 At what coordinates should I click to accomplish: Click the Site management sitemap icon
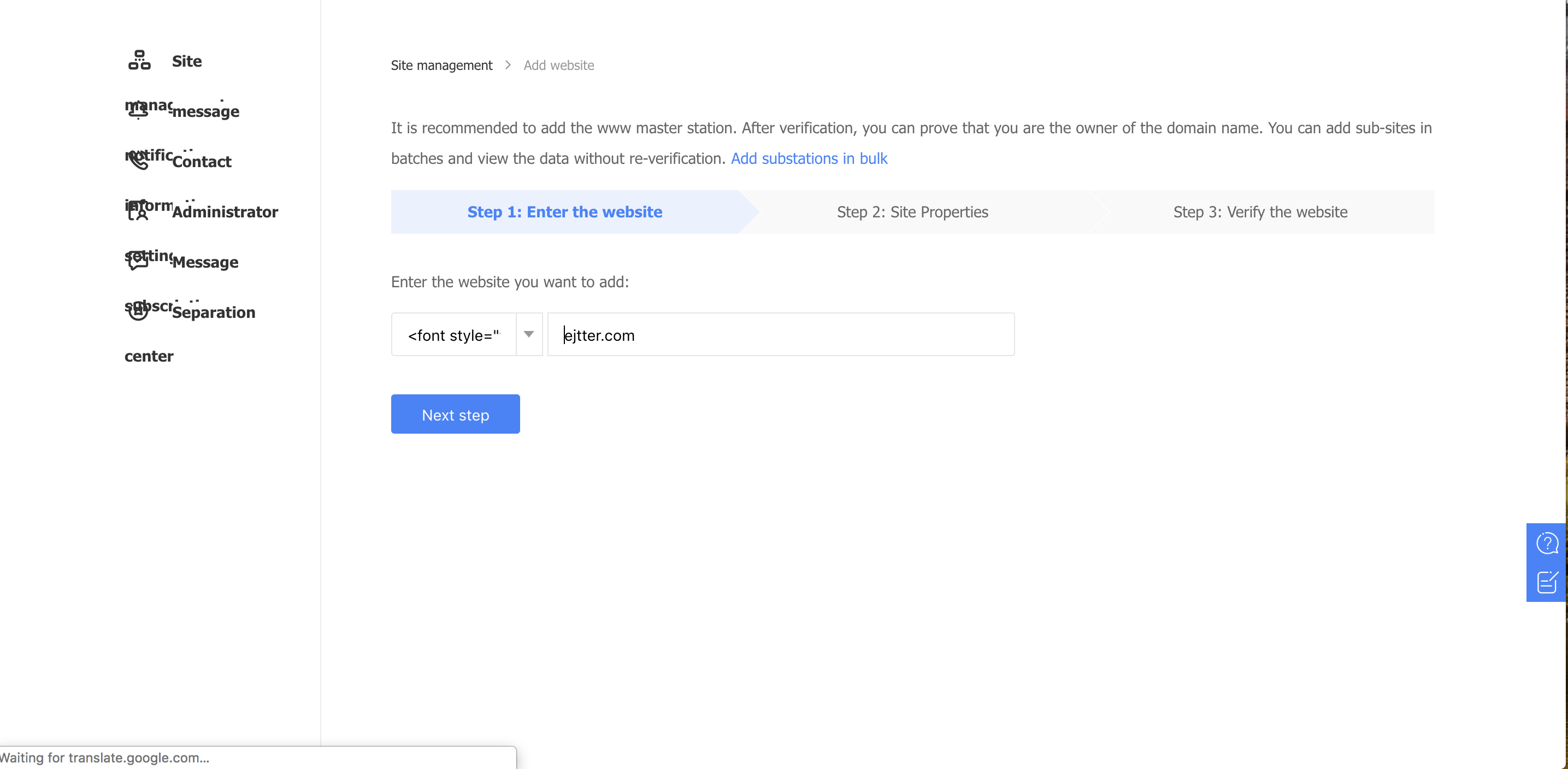(x=139, y=60)
